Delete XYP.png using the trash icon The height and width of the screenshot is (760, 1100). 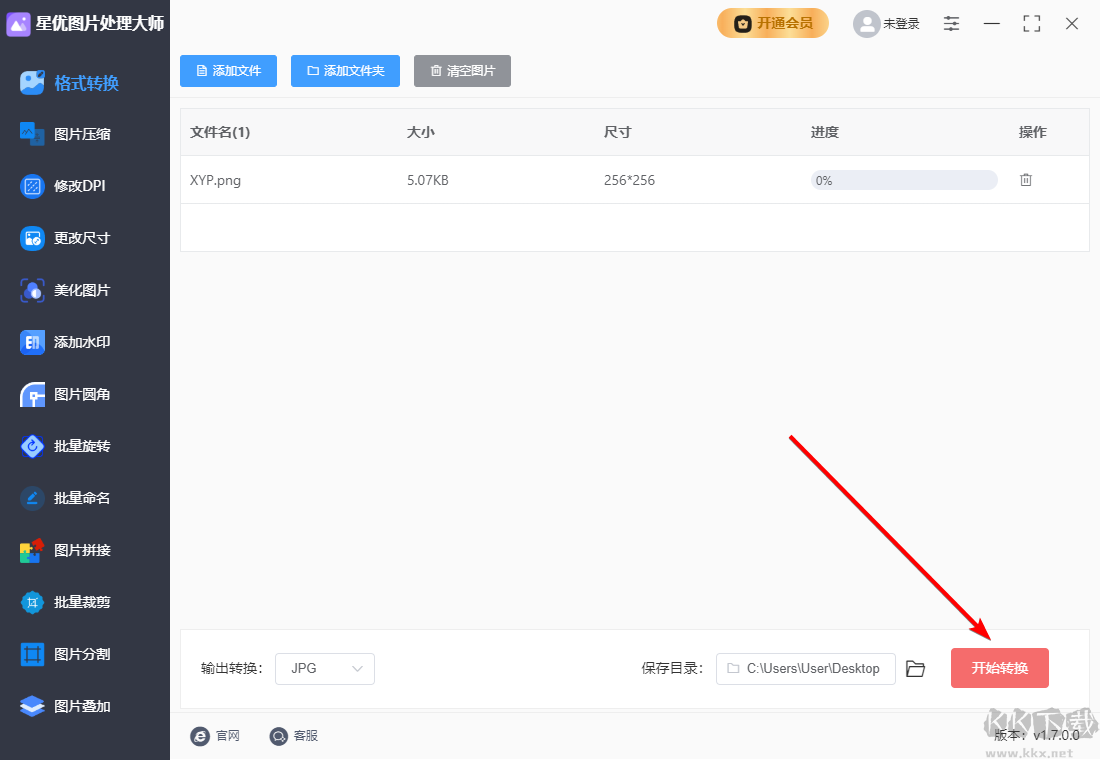click(x=1025, y=179)
